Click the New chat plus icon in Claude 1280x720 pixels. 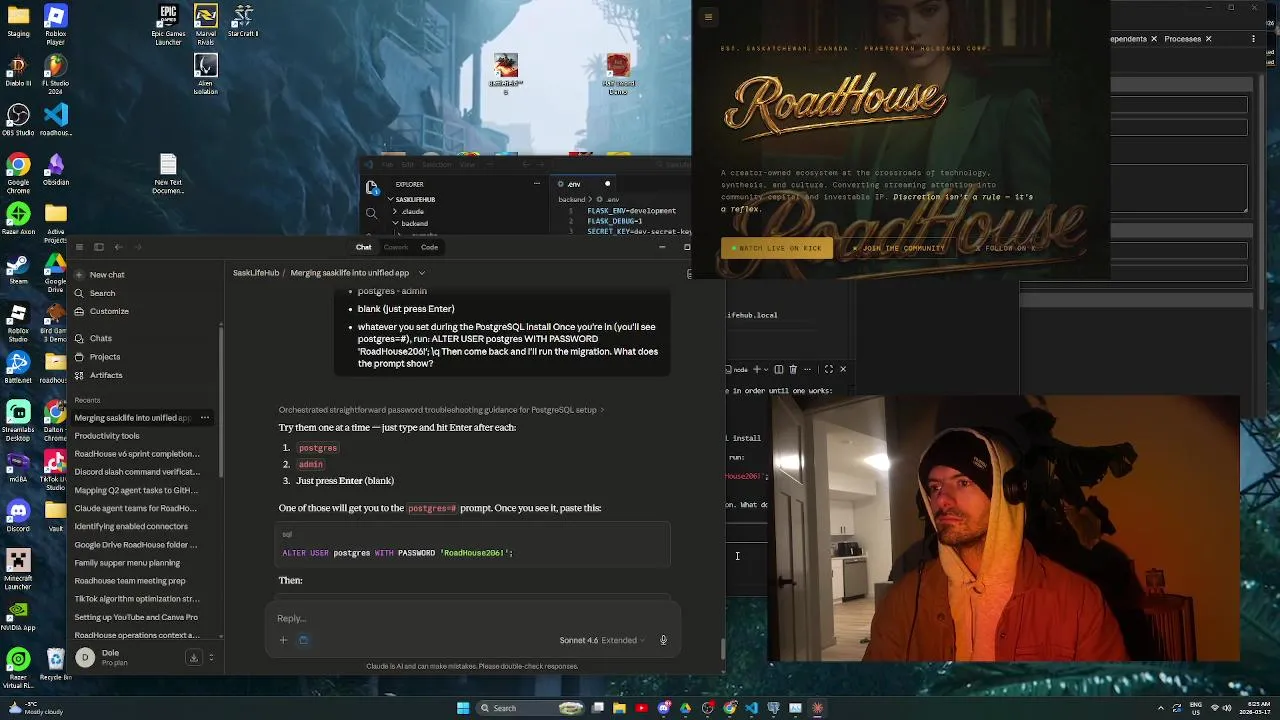coord(79,274)
